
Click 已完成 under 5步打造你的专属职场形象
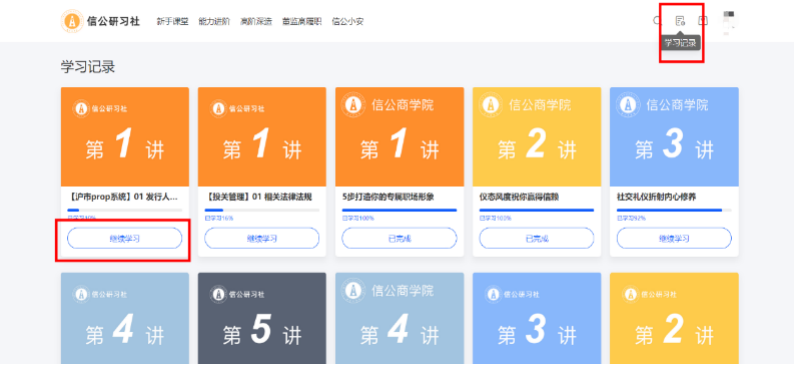point(399,238)
